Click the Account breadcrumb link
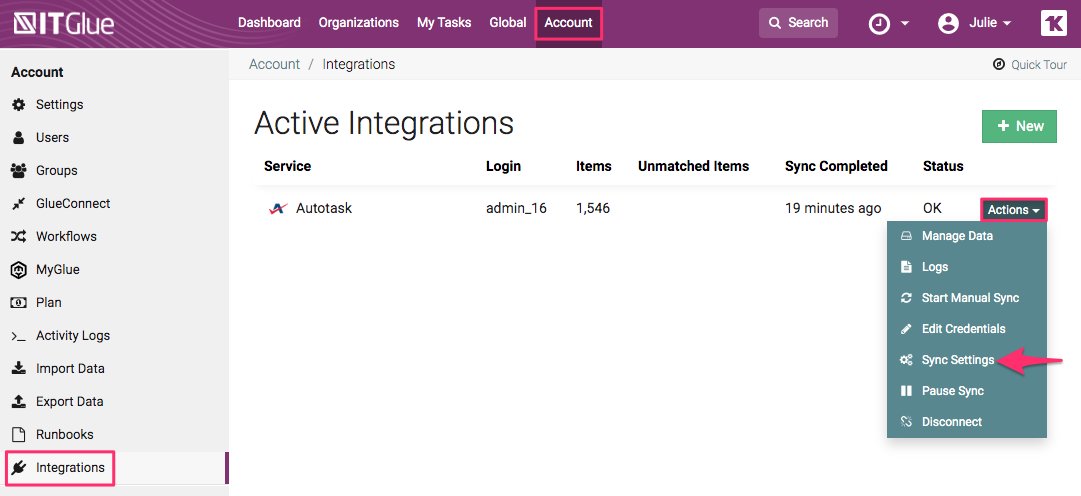This screenshot has width=1081, height=496. 274,64
